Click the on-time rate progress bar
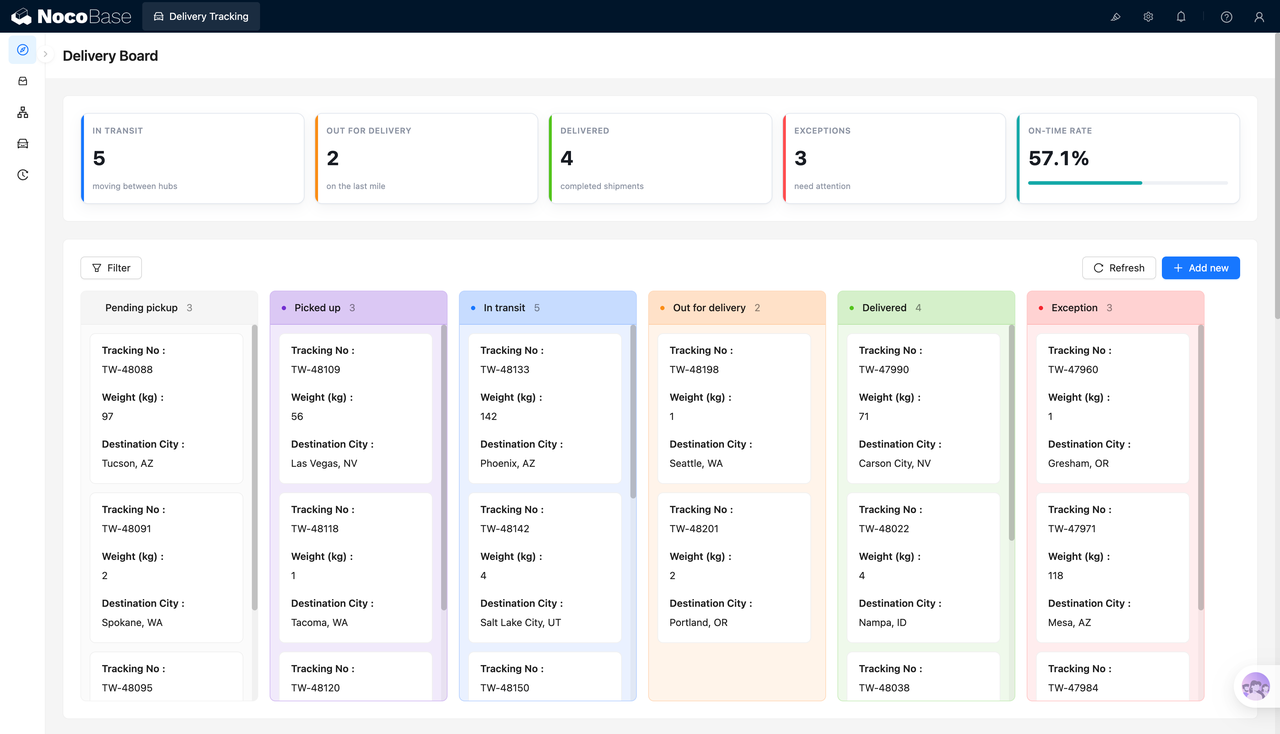The image size is (1280, 734). 1128,183
